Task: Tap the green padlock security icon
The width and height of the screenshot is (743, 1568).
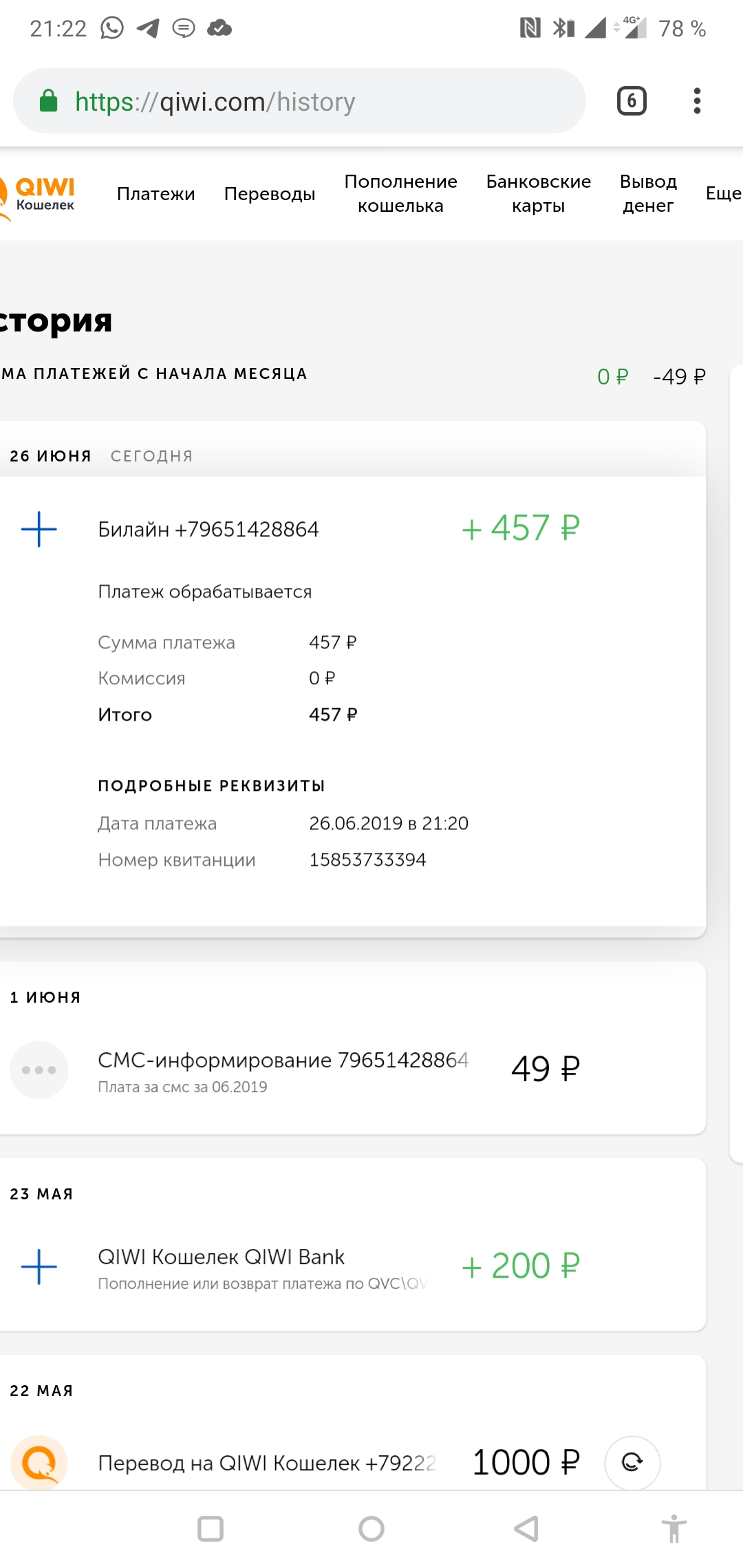Action: pyautogui.click(x=48, y=101)
